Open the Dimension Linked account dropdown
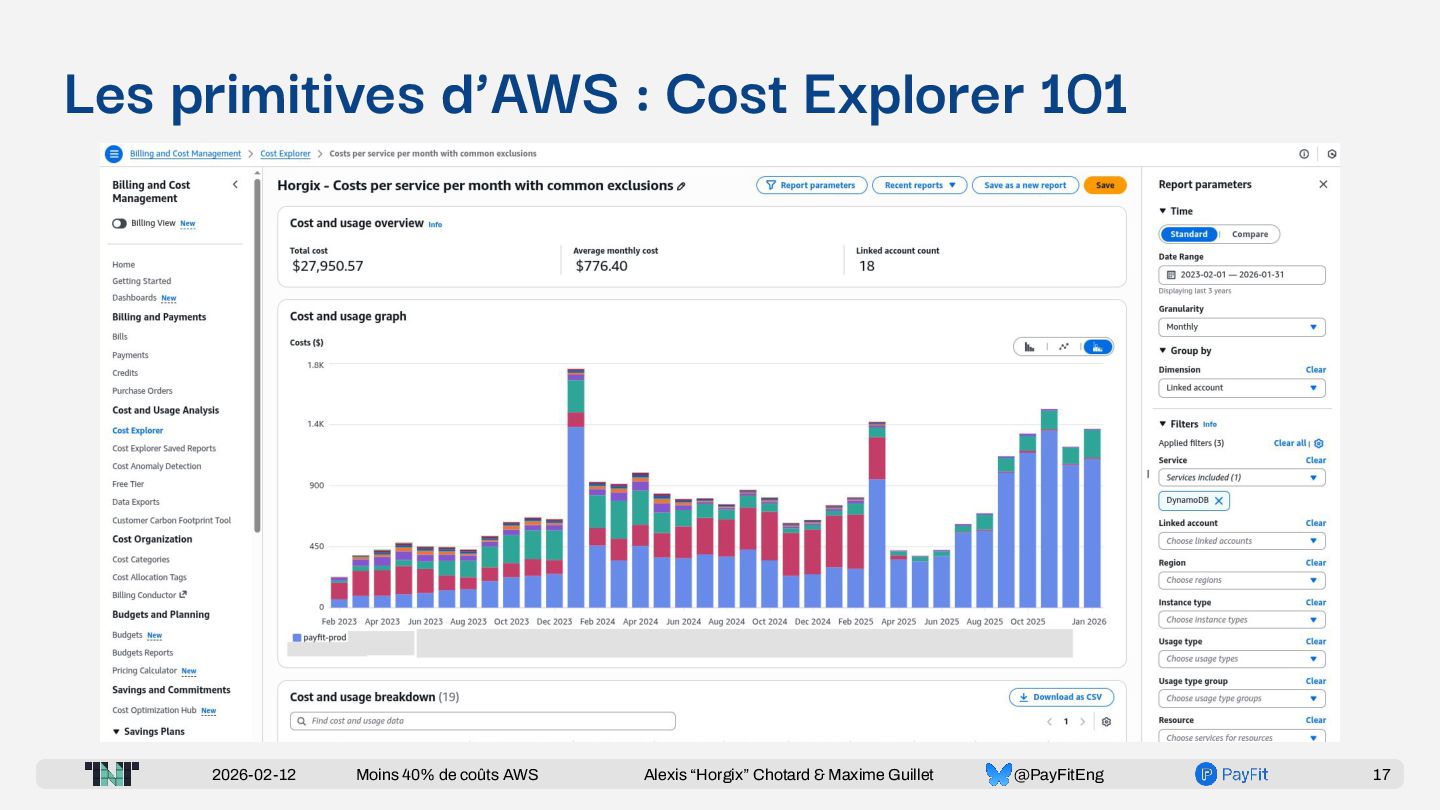1440x810 pixels. [x=1242, y=388]
